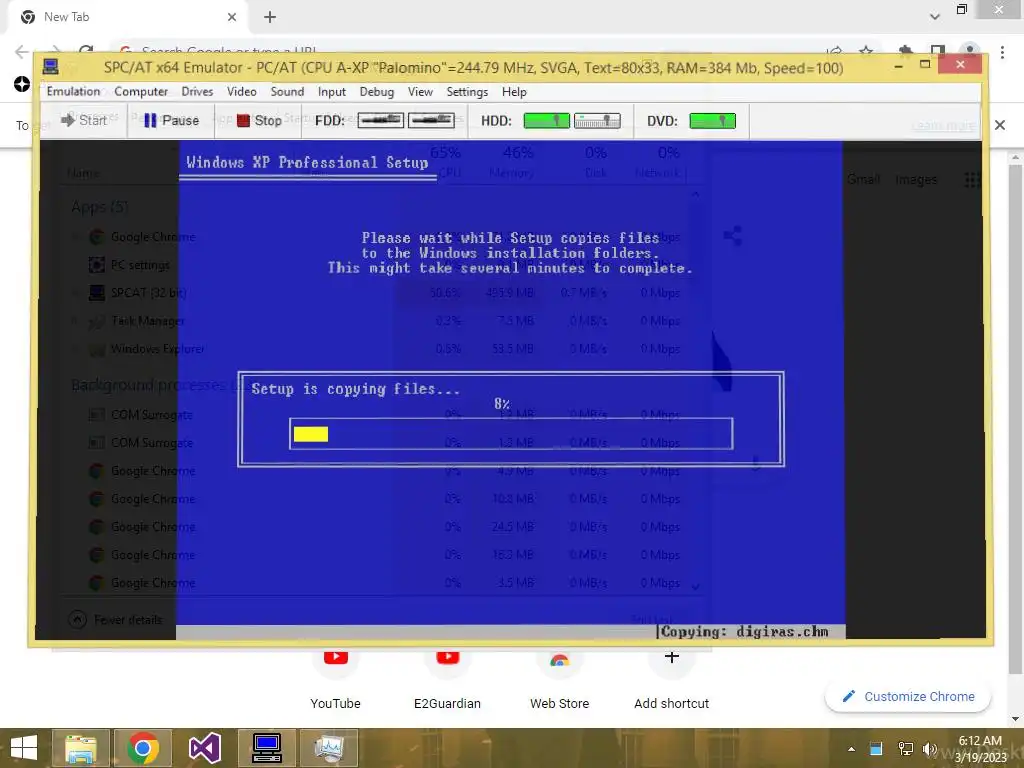Click Chrome back arrow button

tap(22, 51)
